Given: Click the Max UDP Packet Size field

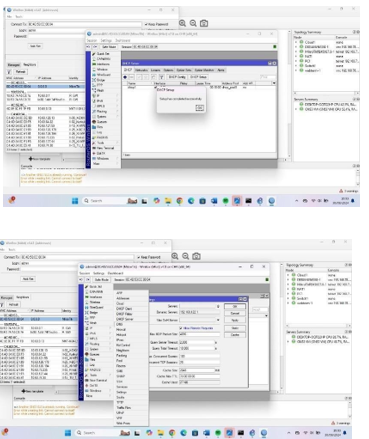Looking at the screenshot, I should tap(199, 334).
